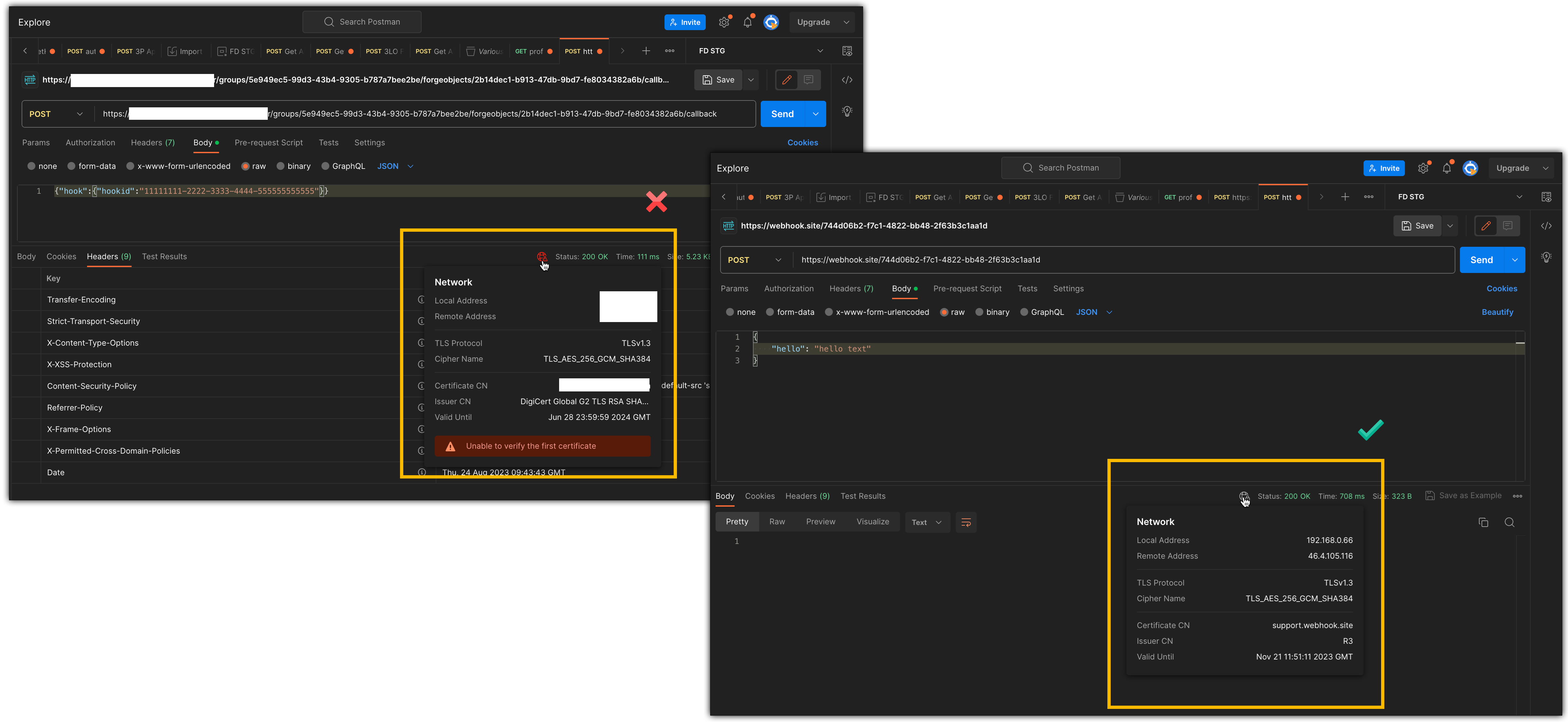Select 'none' body type in left window
The height and width of the screenshot is (722, 1568).
point(42,166)
